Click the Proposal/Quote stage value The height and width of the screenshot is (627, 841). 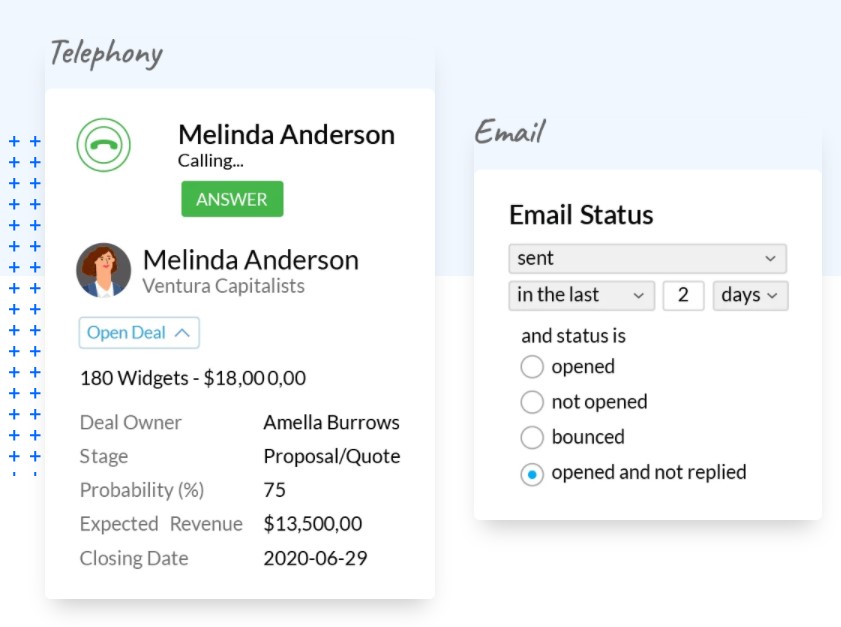(x=331, y=456)
